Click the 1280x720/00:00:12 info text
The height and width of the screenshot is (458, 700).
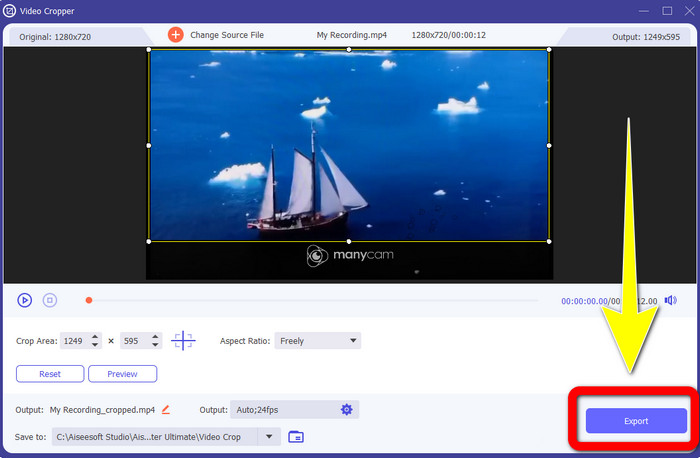448,35
